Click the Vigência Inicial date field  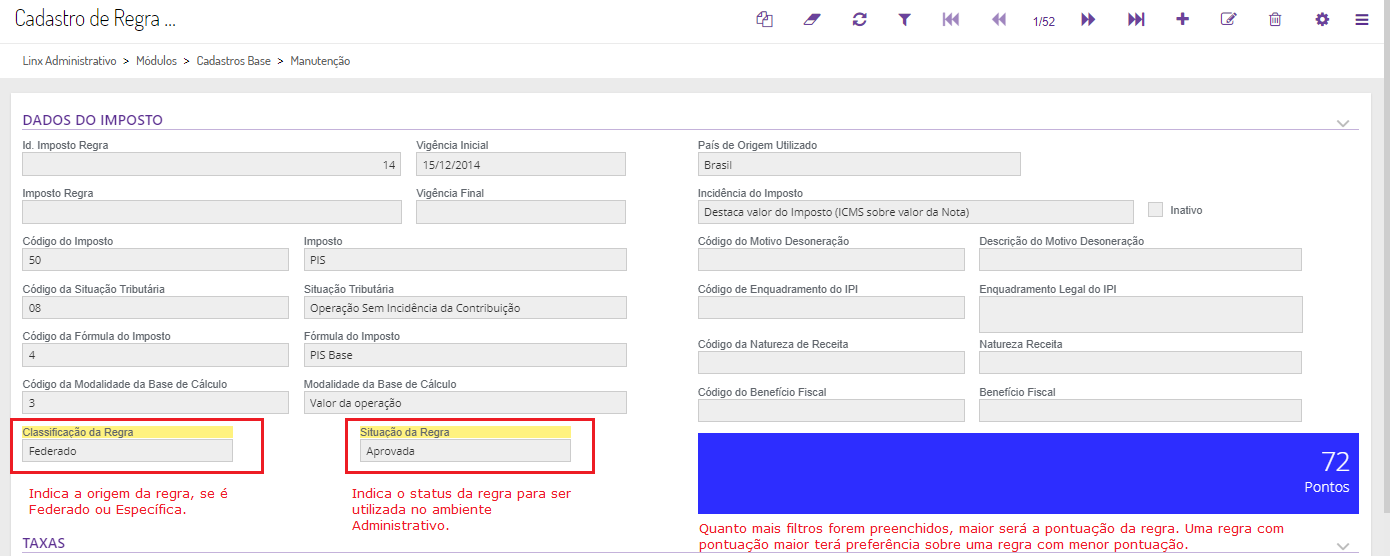pos(521,164)
